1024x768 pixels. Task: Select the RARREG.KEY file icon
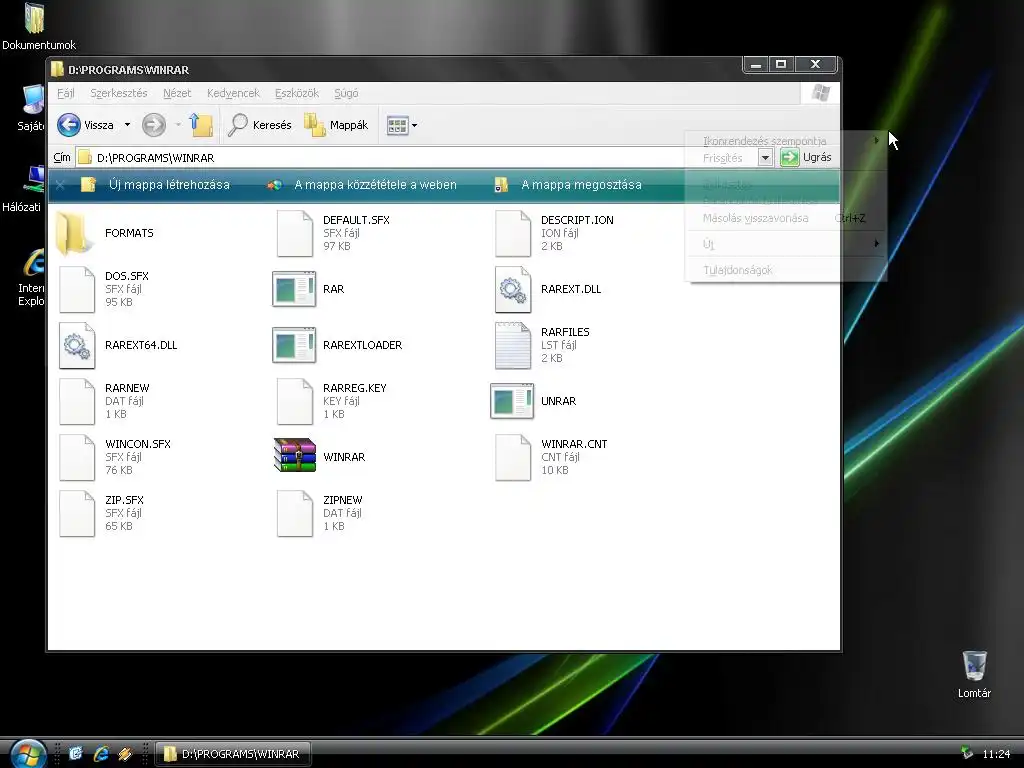tap(295, 402)
